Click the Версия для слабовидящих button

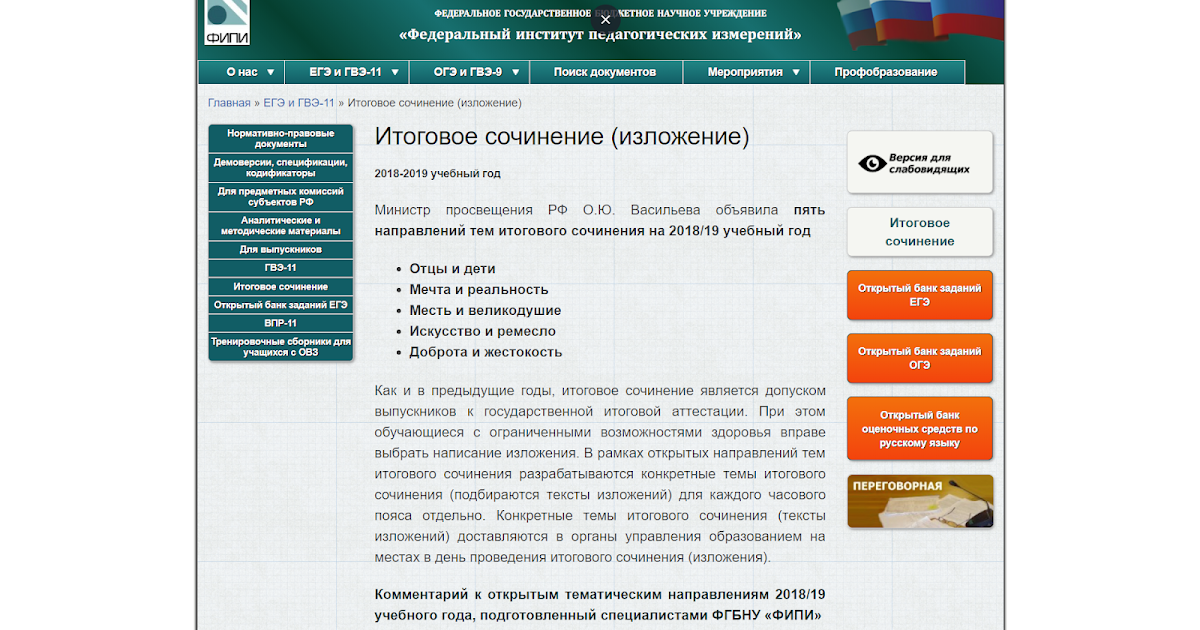coord(920,162)
